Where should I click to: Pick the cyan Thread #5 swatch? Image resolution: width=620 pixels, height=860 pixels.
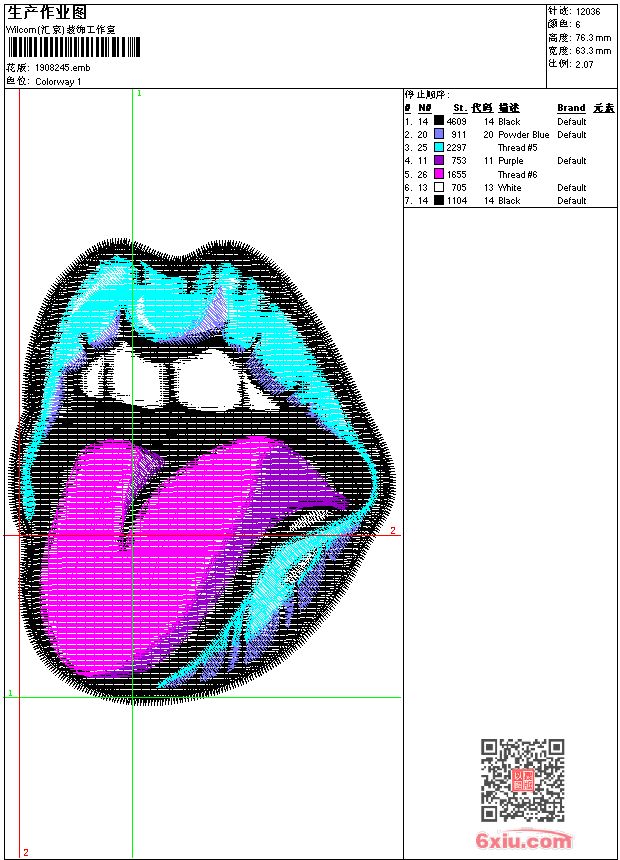tap(439, 147)
